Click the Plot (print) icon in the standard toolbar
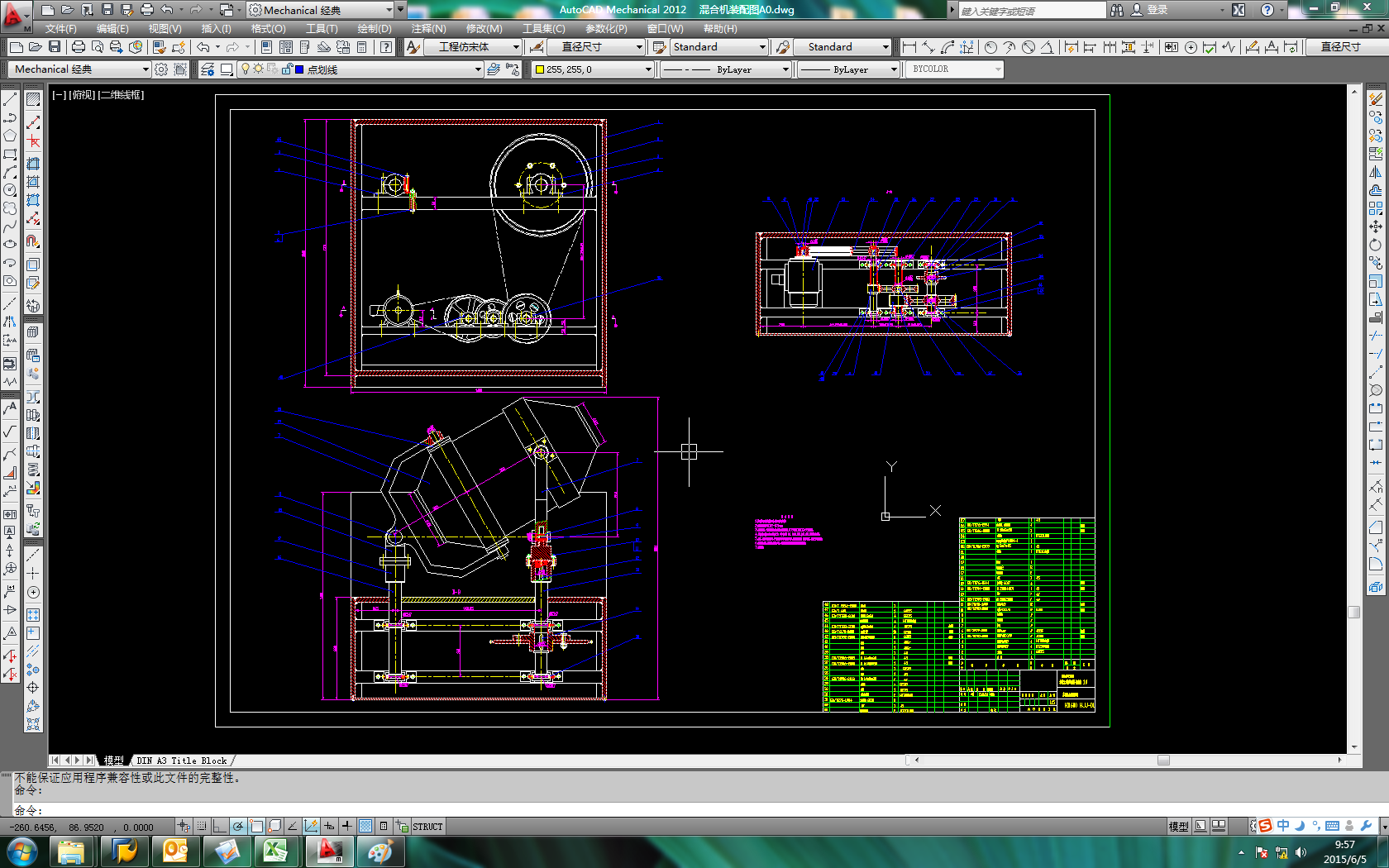 pyautogui.click(x=78, y=47)
